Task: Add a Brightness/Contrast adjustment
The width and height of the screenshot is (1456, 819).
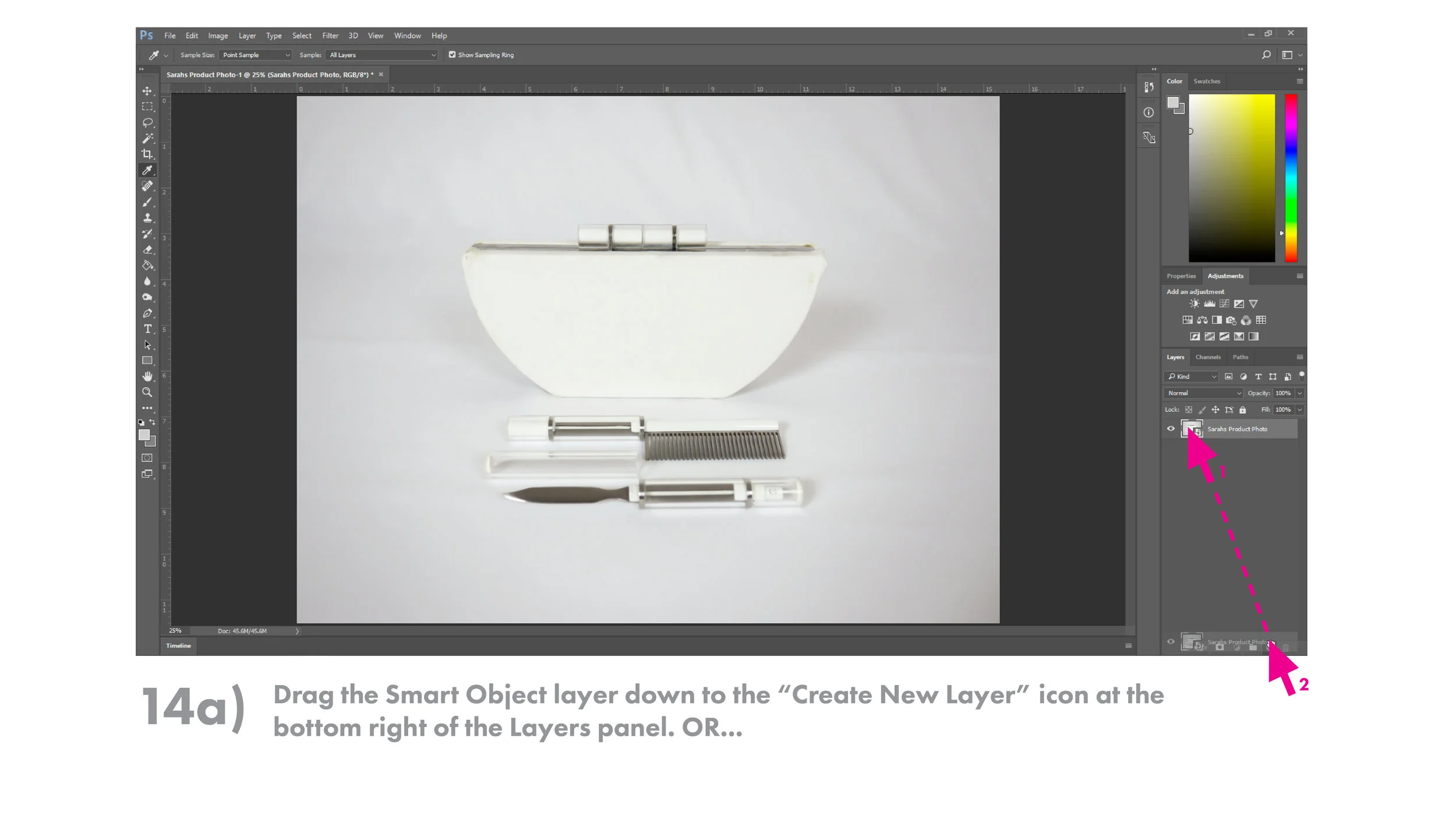Action: coord(1195,303)
